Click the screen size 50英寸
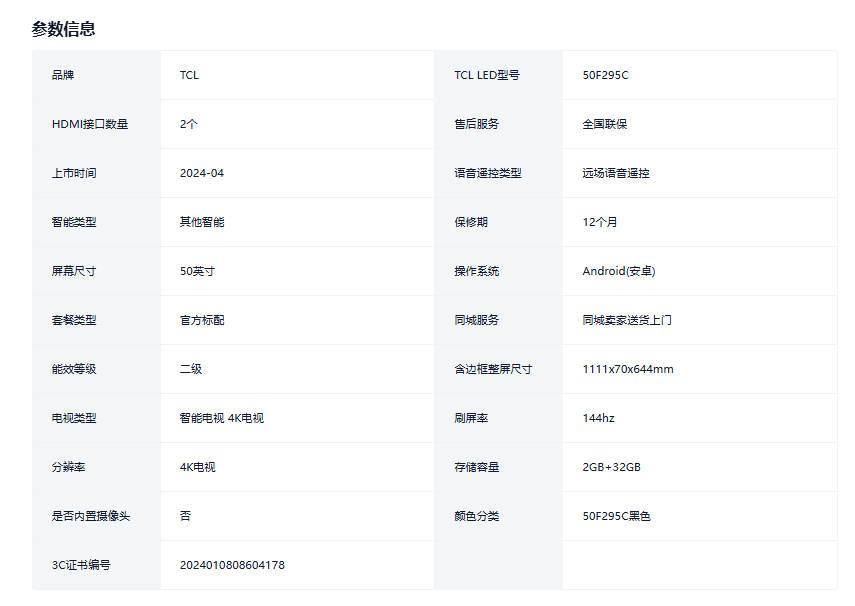855x606 pixels. [197, 271]
